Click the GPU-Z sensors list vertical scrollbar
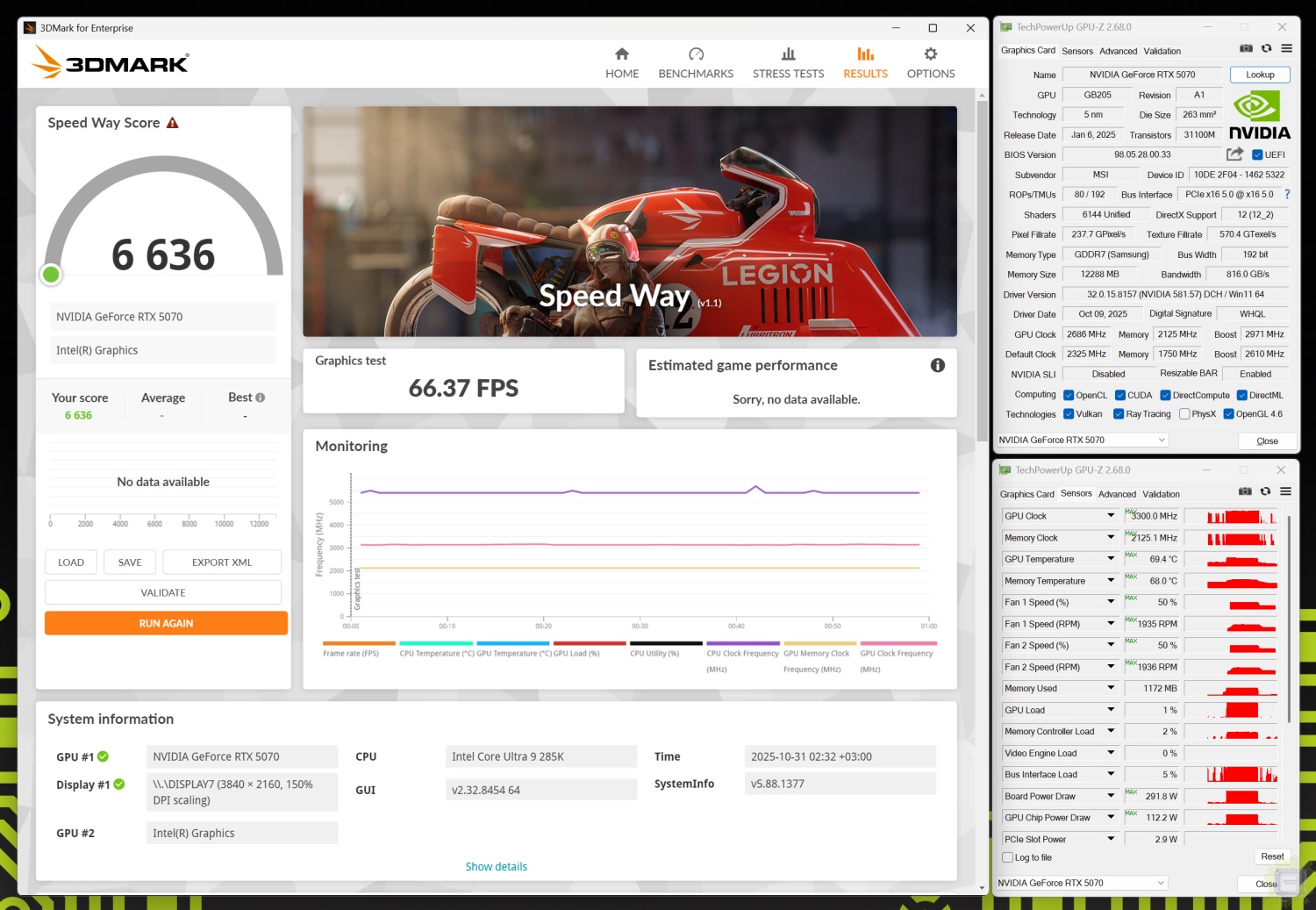The image size is (1316, 910). click(1288, 614)
